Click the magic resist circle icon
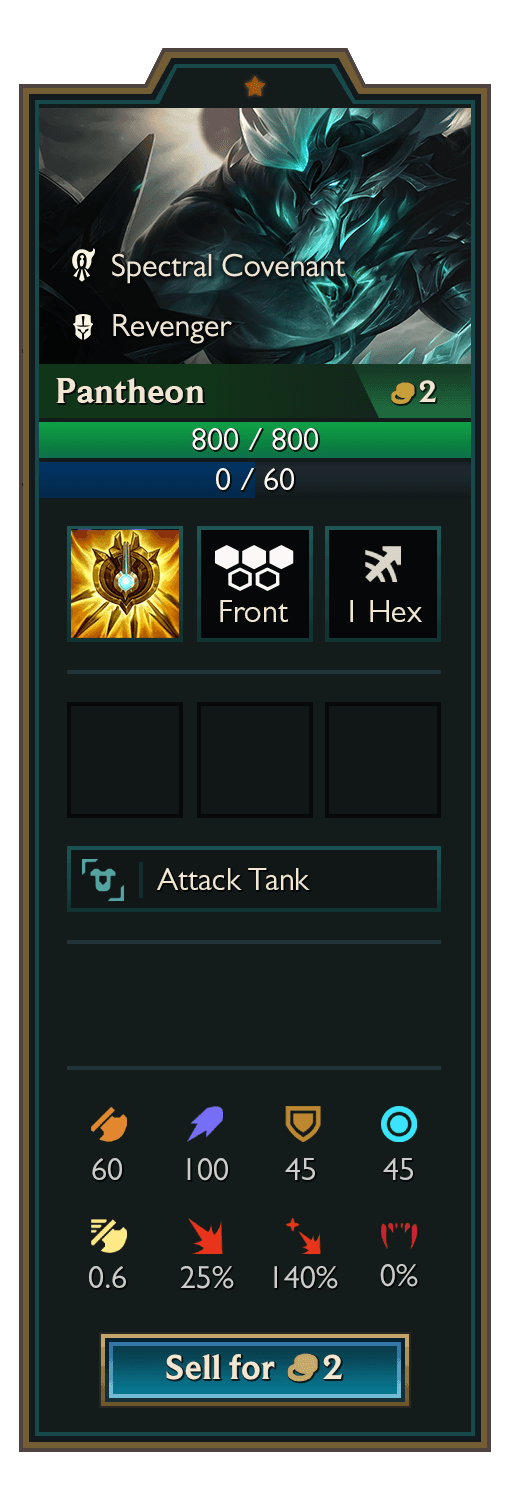This screenshot has width=510, height=1500. pyautogui.click(x=399, y=1125)
